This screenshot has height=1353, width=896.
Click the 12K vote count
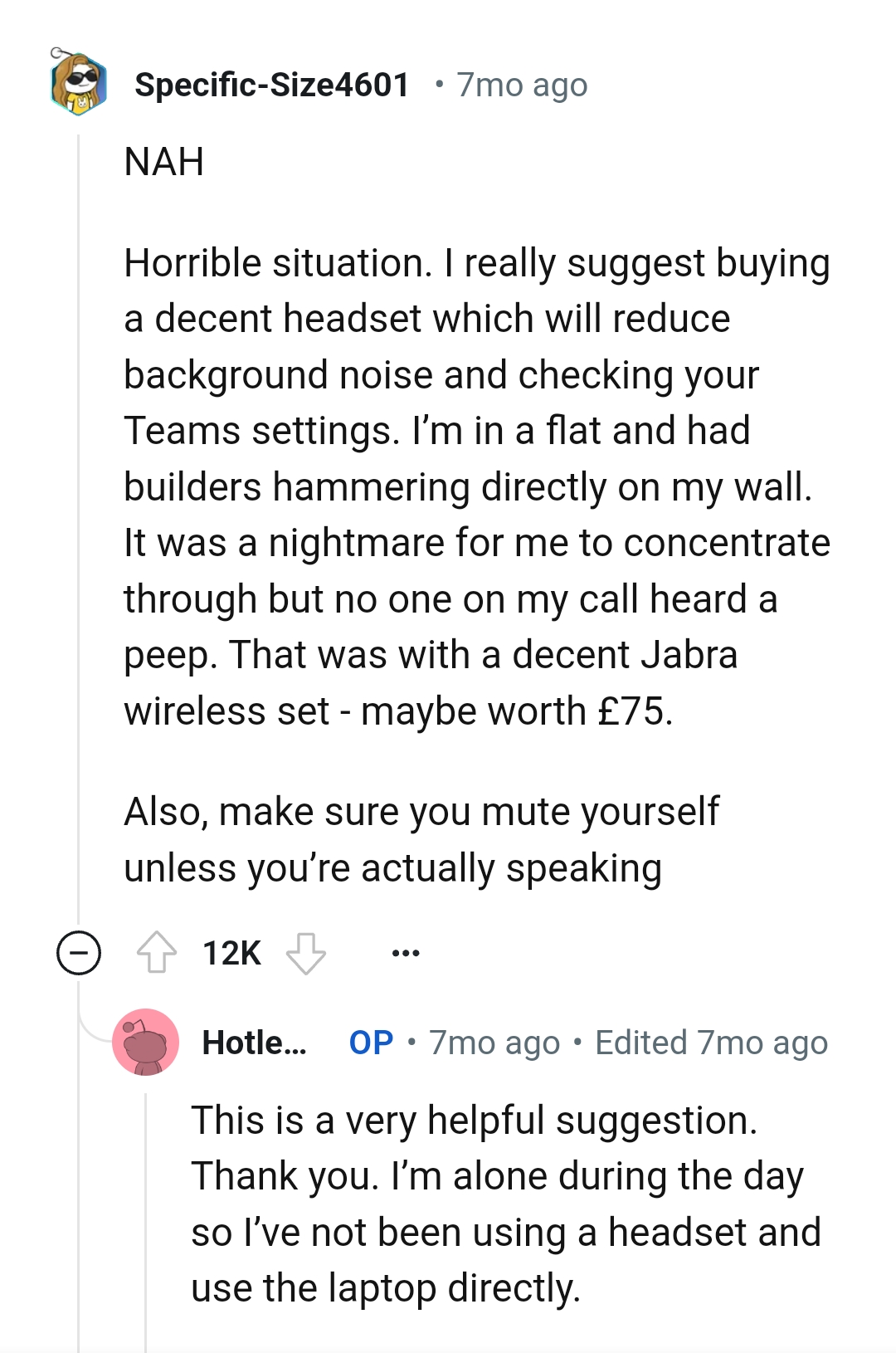coord(231,952)
